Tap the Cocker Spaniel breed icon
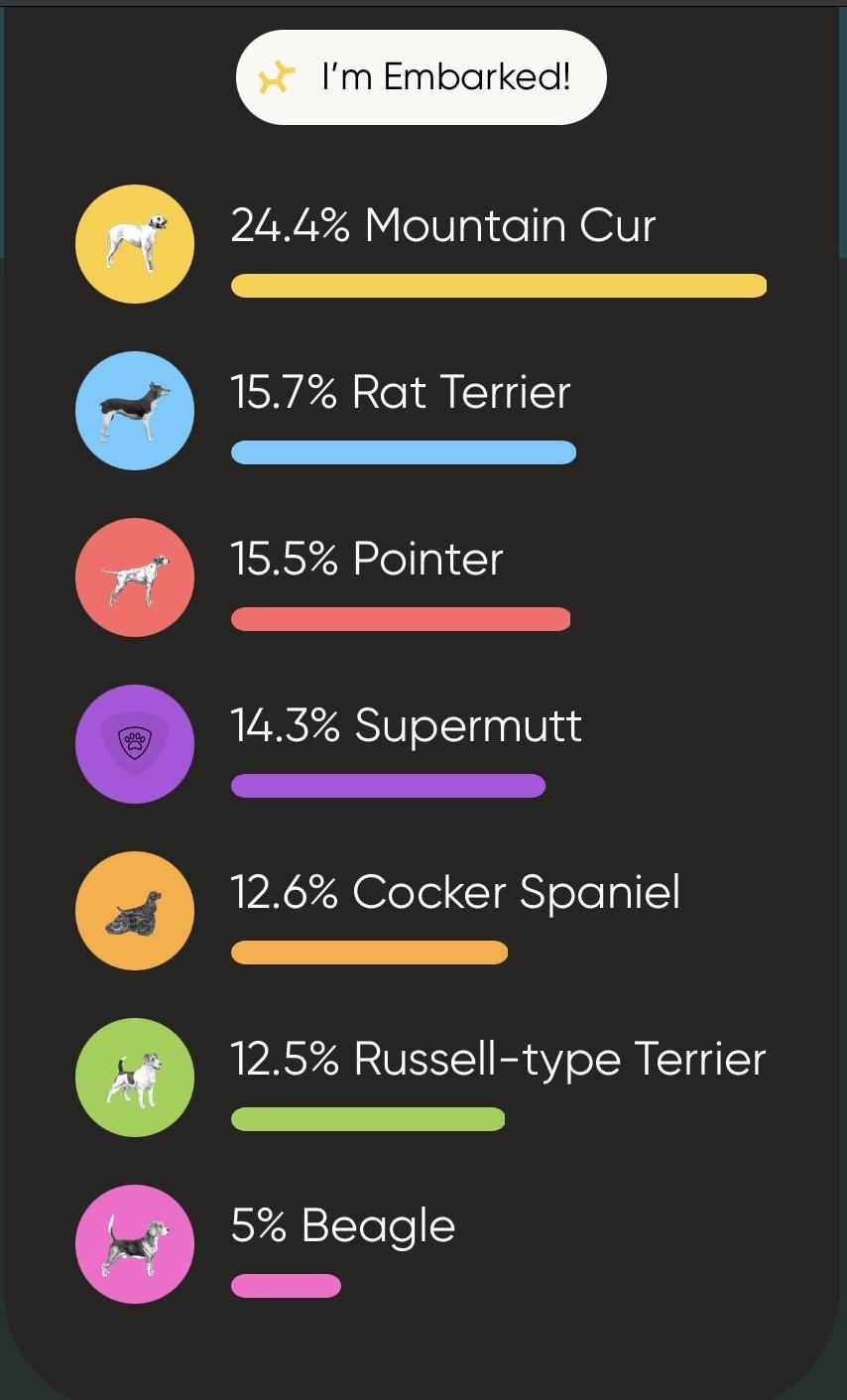 (x=135, y=911)
